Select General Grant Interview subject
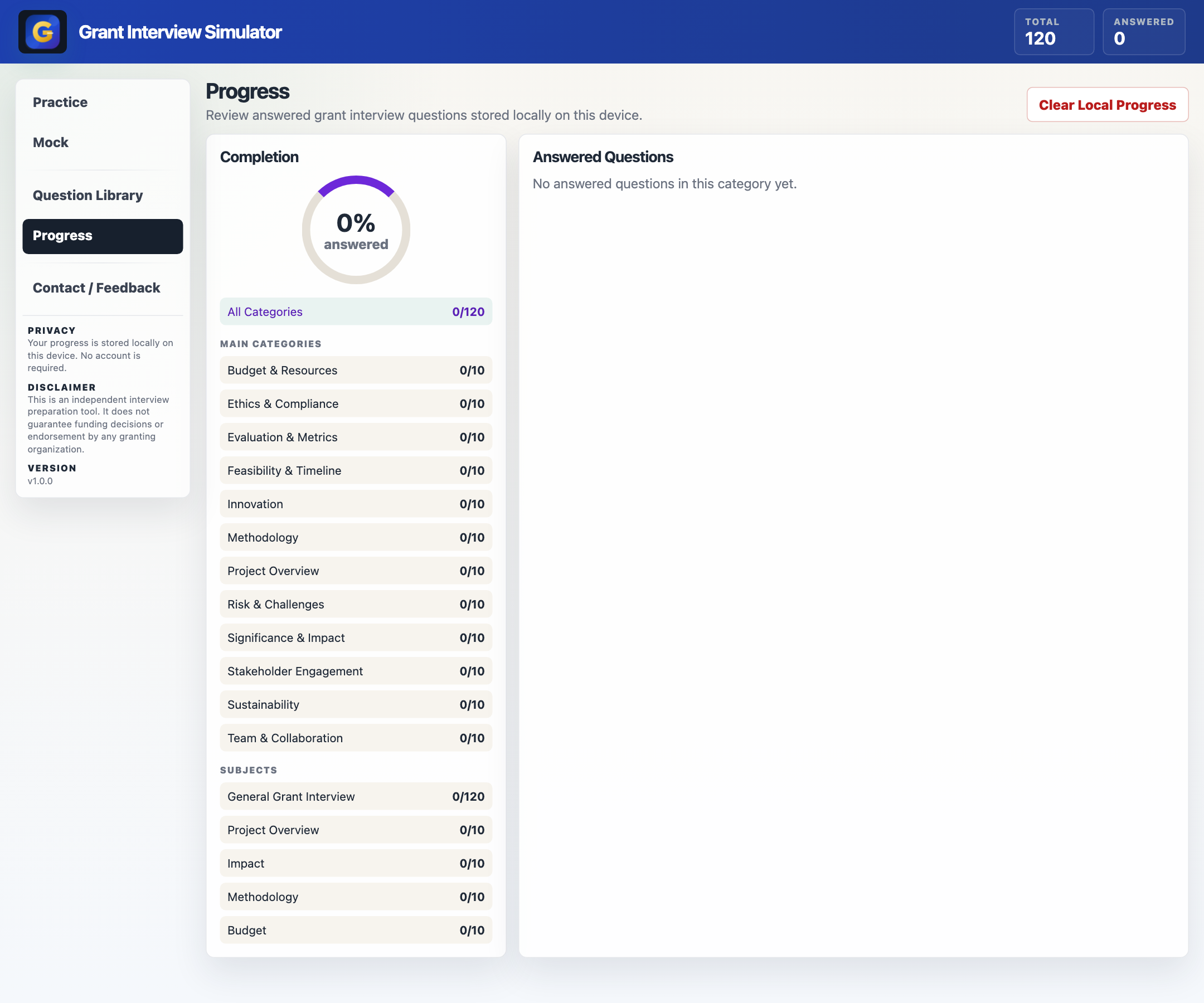 click(x=356, y=797)
